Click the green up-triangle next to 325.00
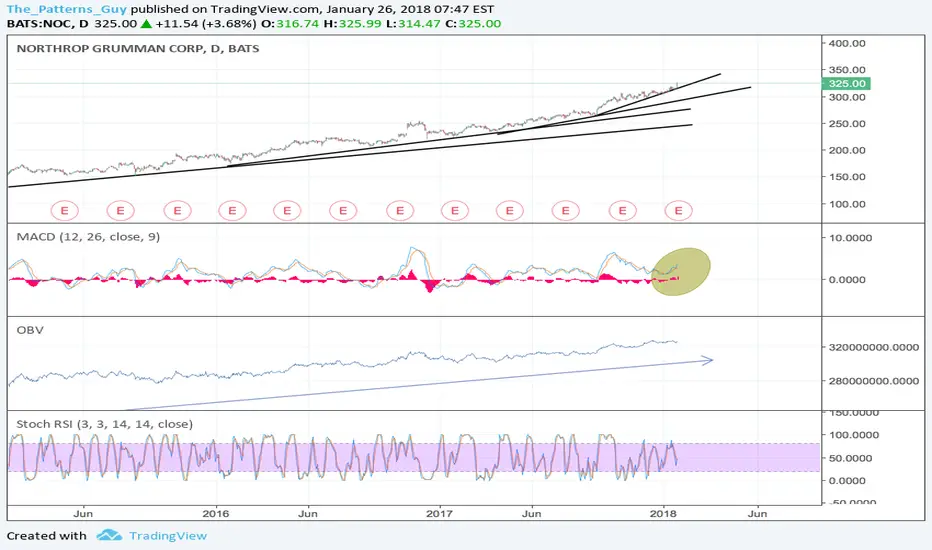932x550 pixels. click(146, 24)
